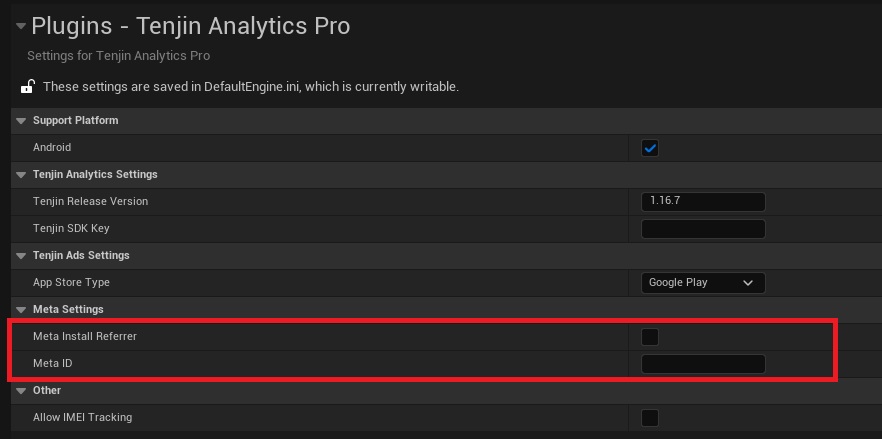The image size is (882, 439).
Task: Click the unlocked padlock icon
Action: point(28,86)
